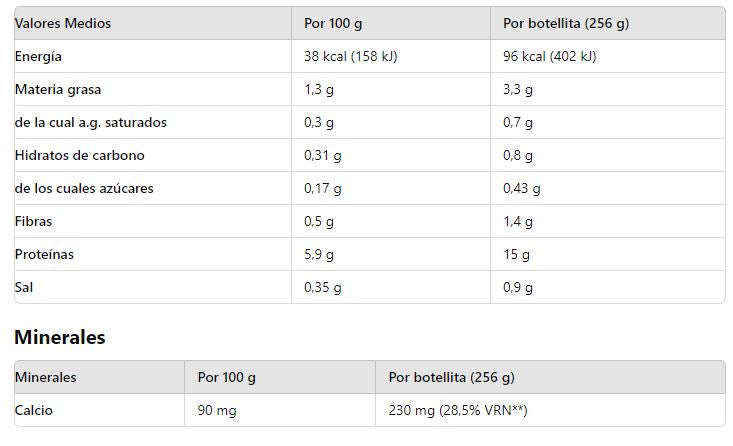Click the 'Sal' row label
The image size is (733, 446).
click(24, 287)
